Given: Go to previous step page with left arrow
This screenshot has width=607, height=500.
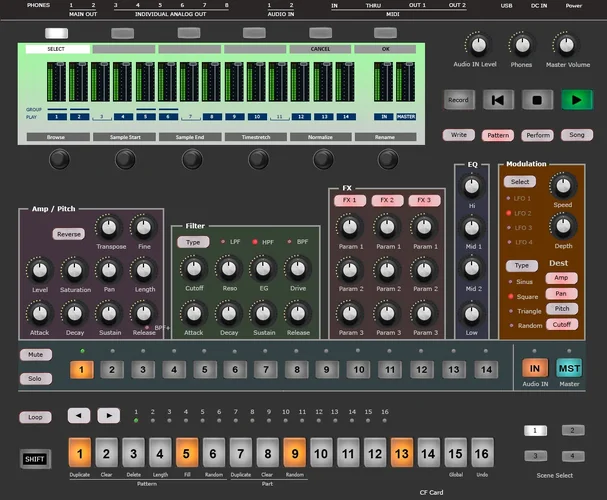Looking at the screenshot, I should 79,416.
